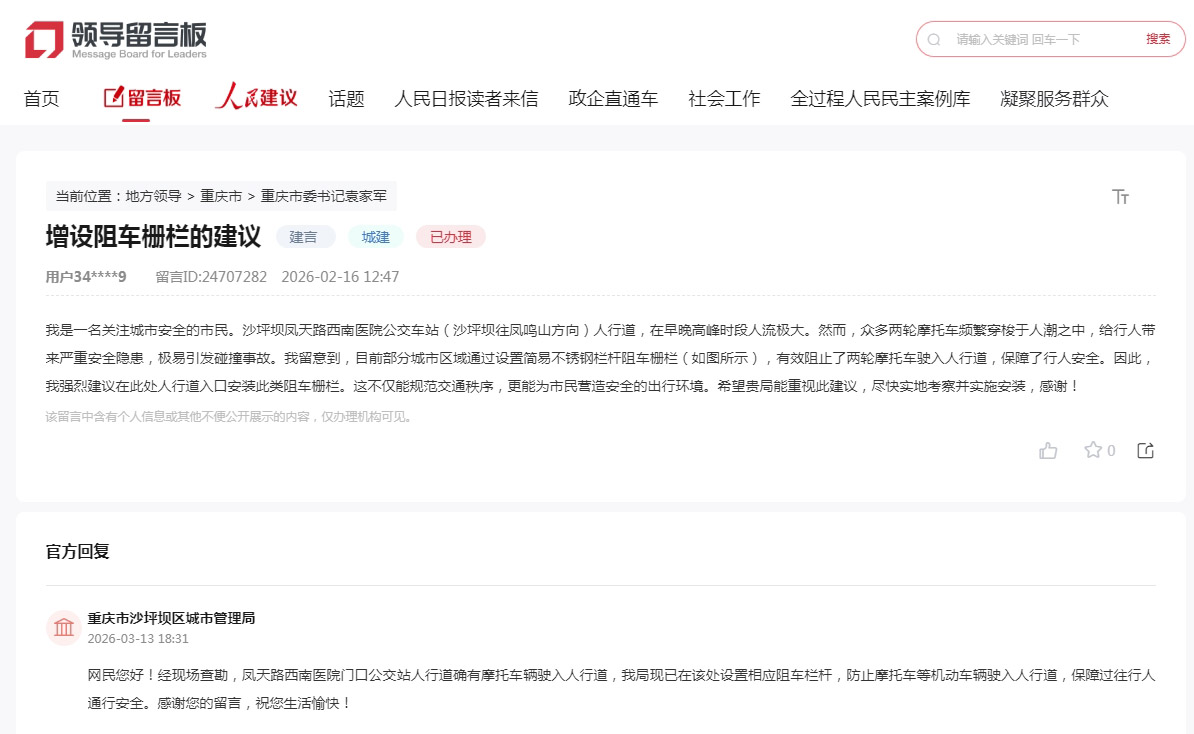Toggle the 已办理 status label
1194x734 pixels.
pos(450,237)
